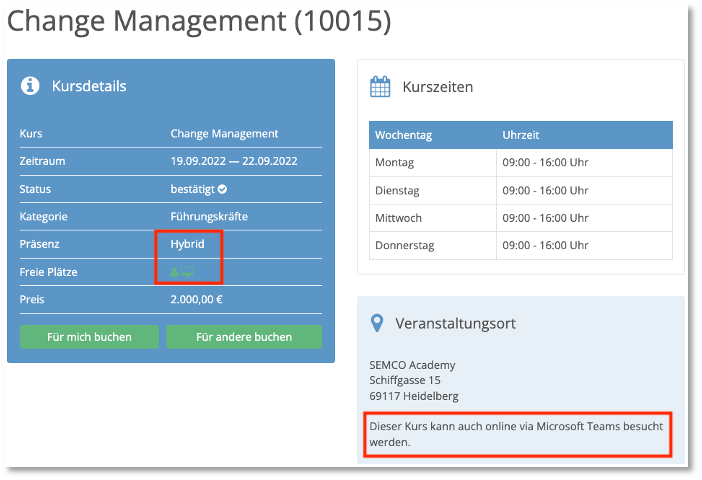Click the Freie Plätze row label
The height and width of the screenshot is (480, 702).
coord(48,272)
